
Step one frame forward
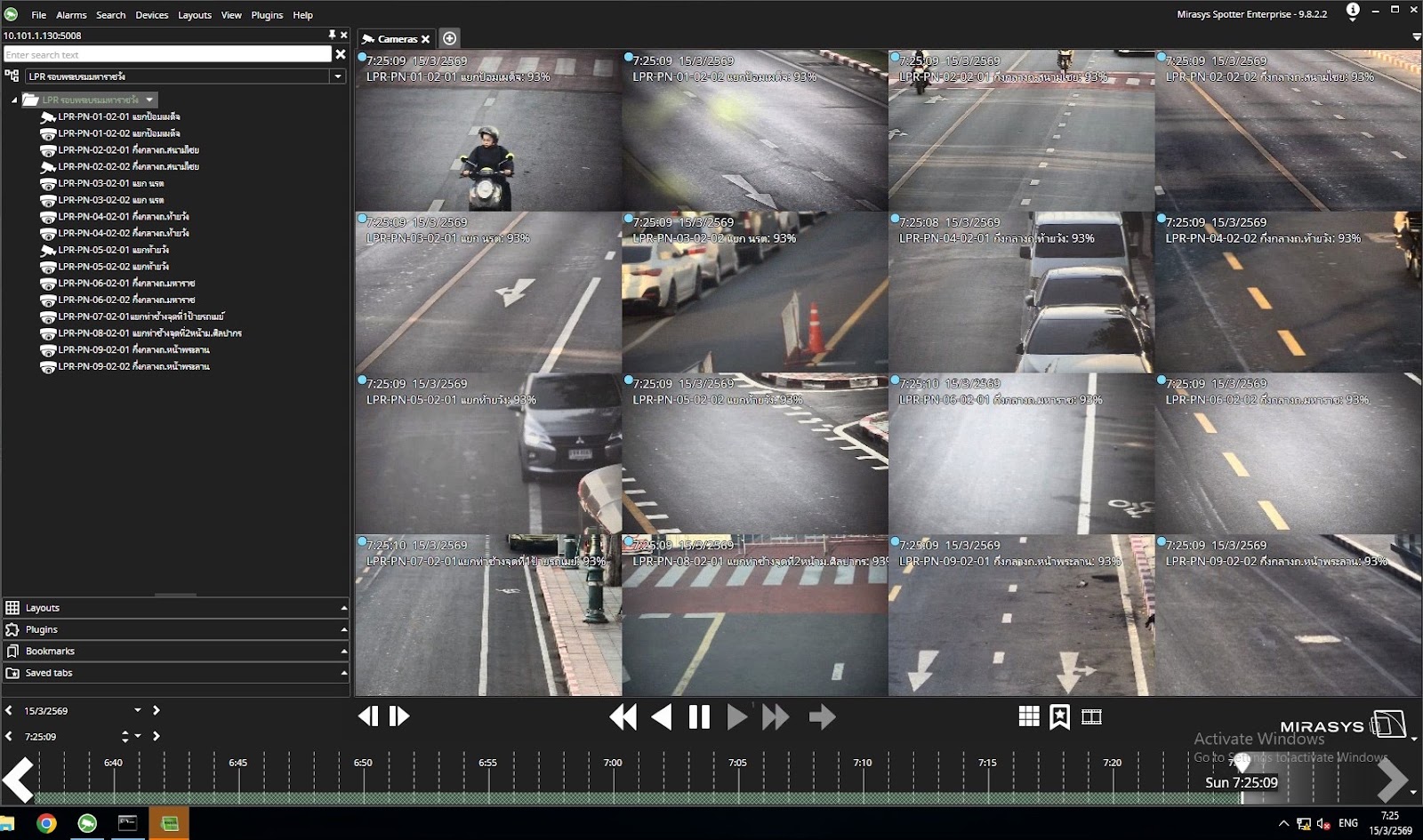point(399,716)
